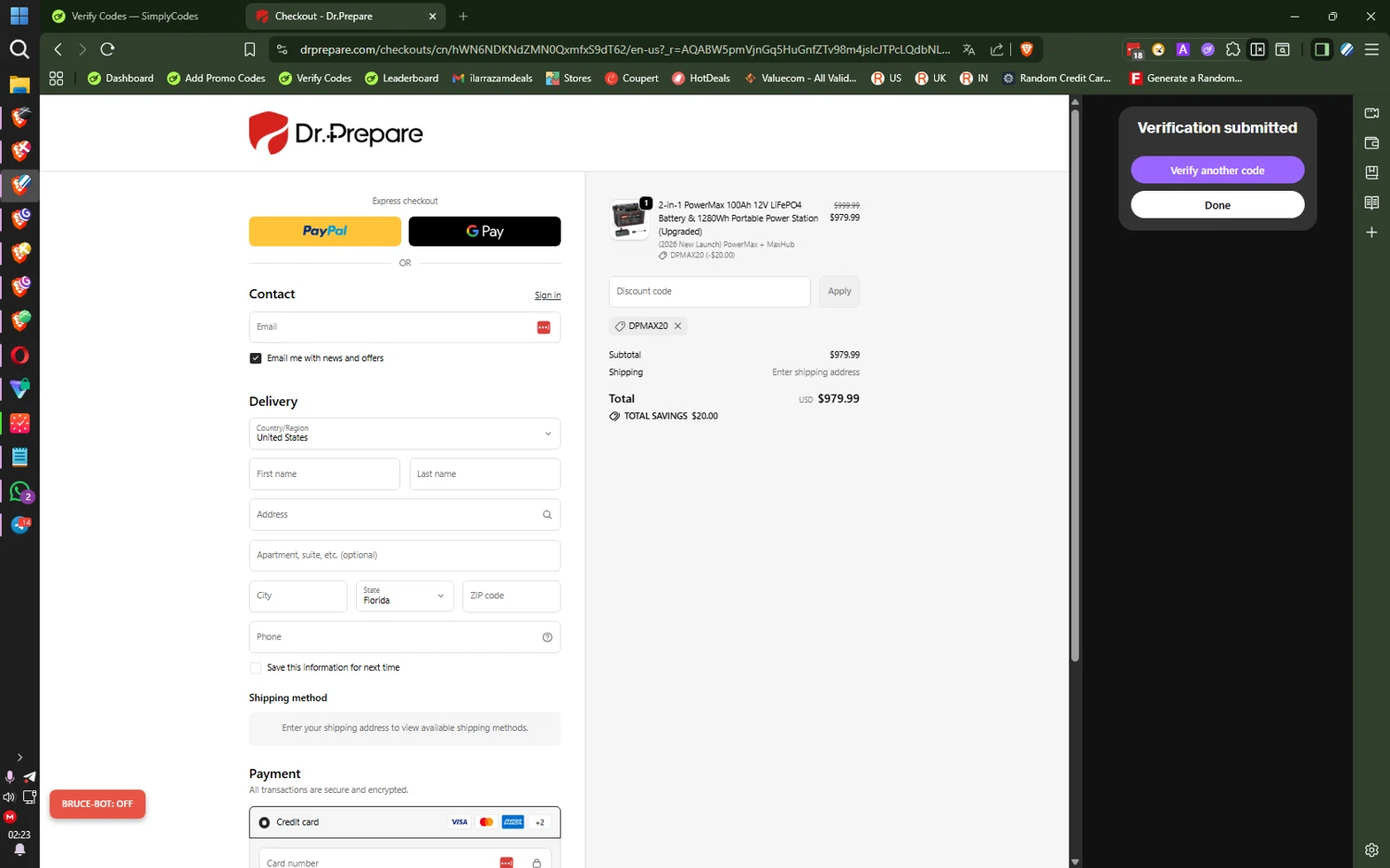This screenshot has width=1390, height=868.
Task: Open the State dropdown showing Florida
Action: [405, 597]
